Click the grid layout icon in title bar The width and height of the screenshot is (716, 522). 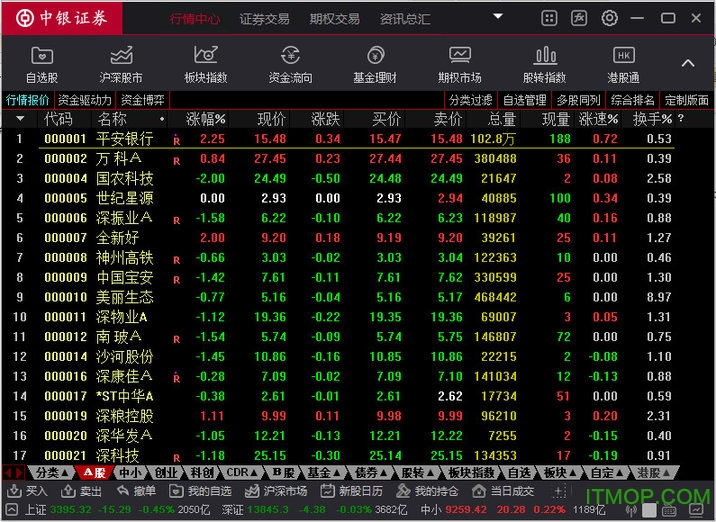[549, 18]
